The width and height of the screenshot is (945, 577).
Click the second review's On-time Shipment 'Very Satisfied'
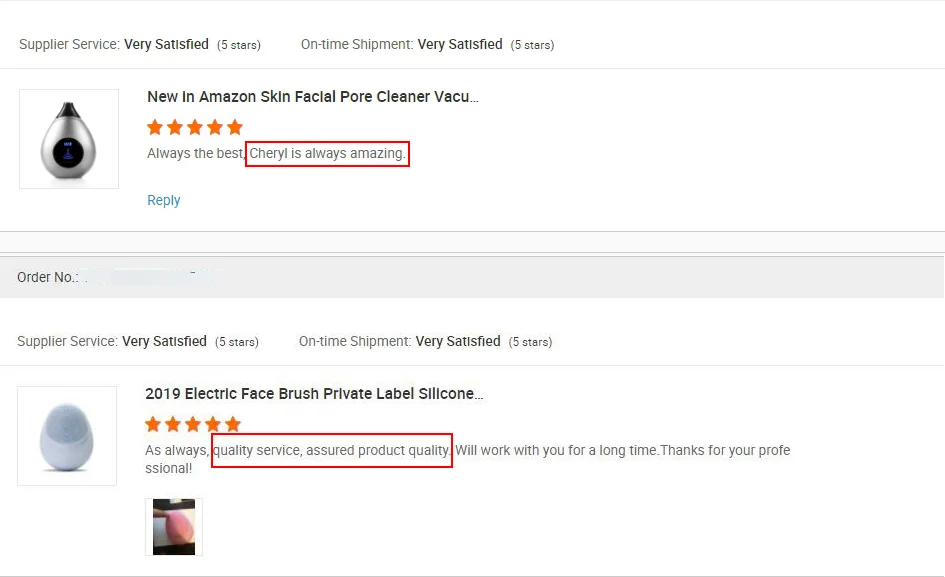pos(458,341)
